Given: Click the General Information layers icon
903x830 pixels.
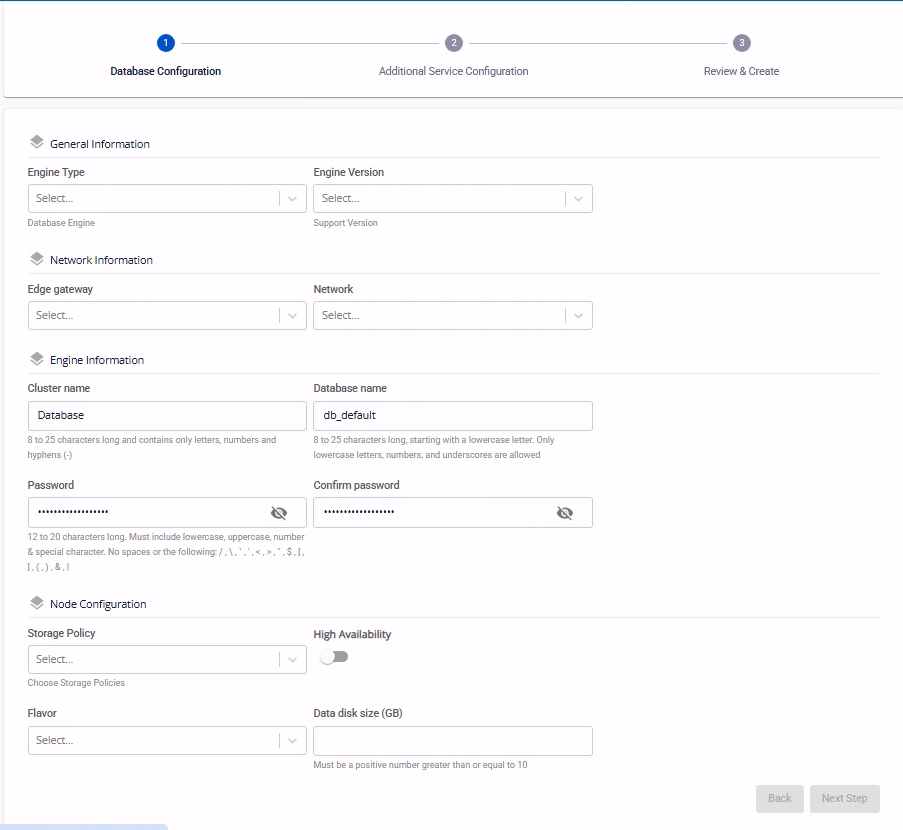Looking at the screenshot, I should [x=37, y=143].
